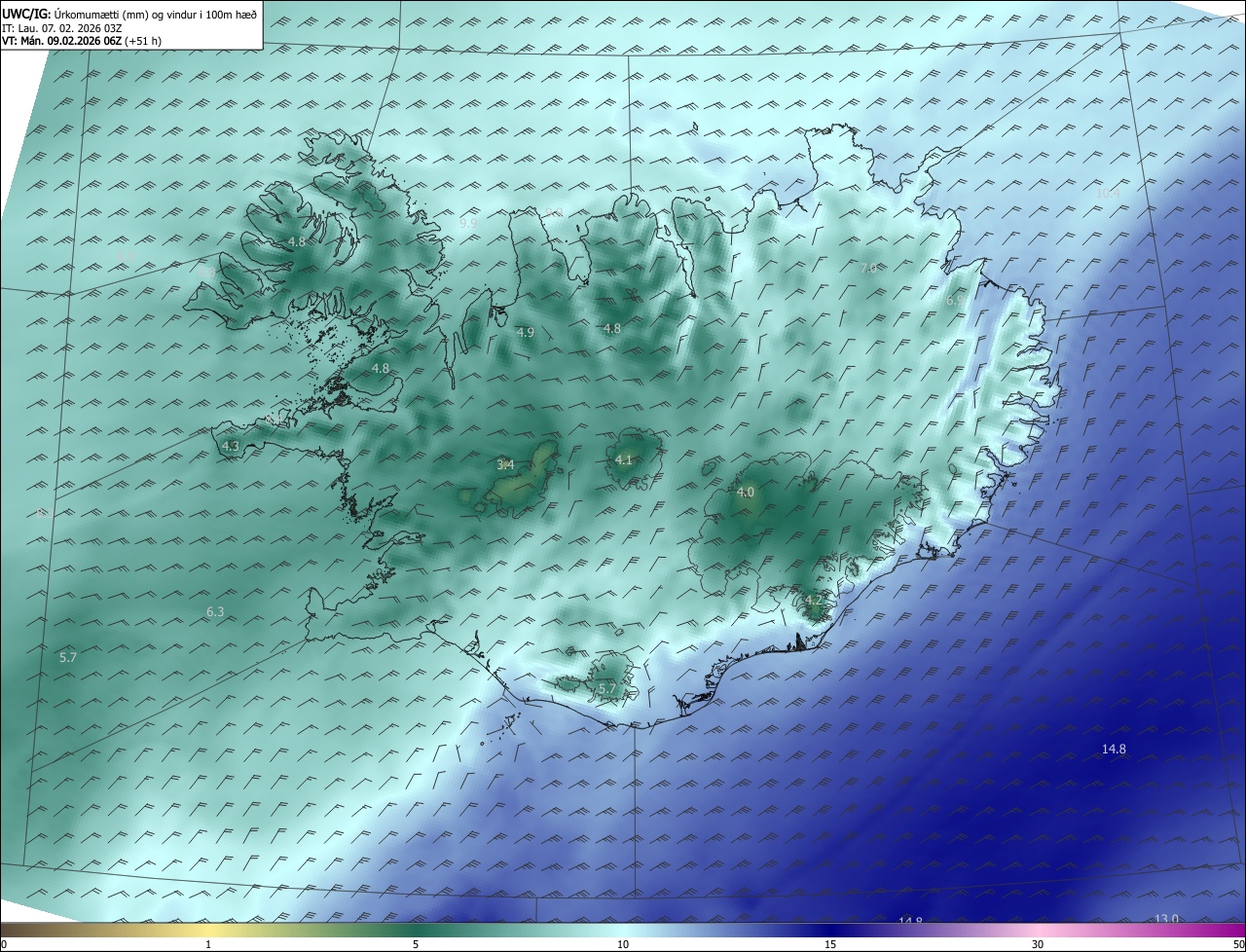Click the '50' tick label on the color scale

1238,944
